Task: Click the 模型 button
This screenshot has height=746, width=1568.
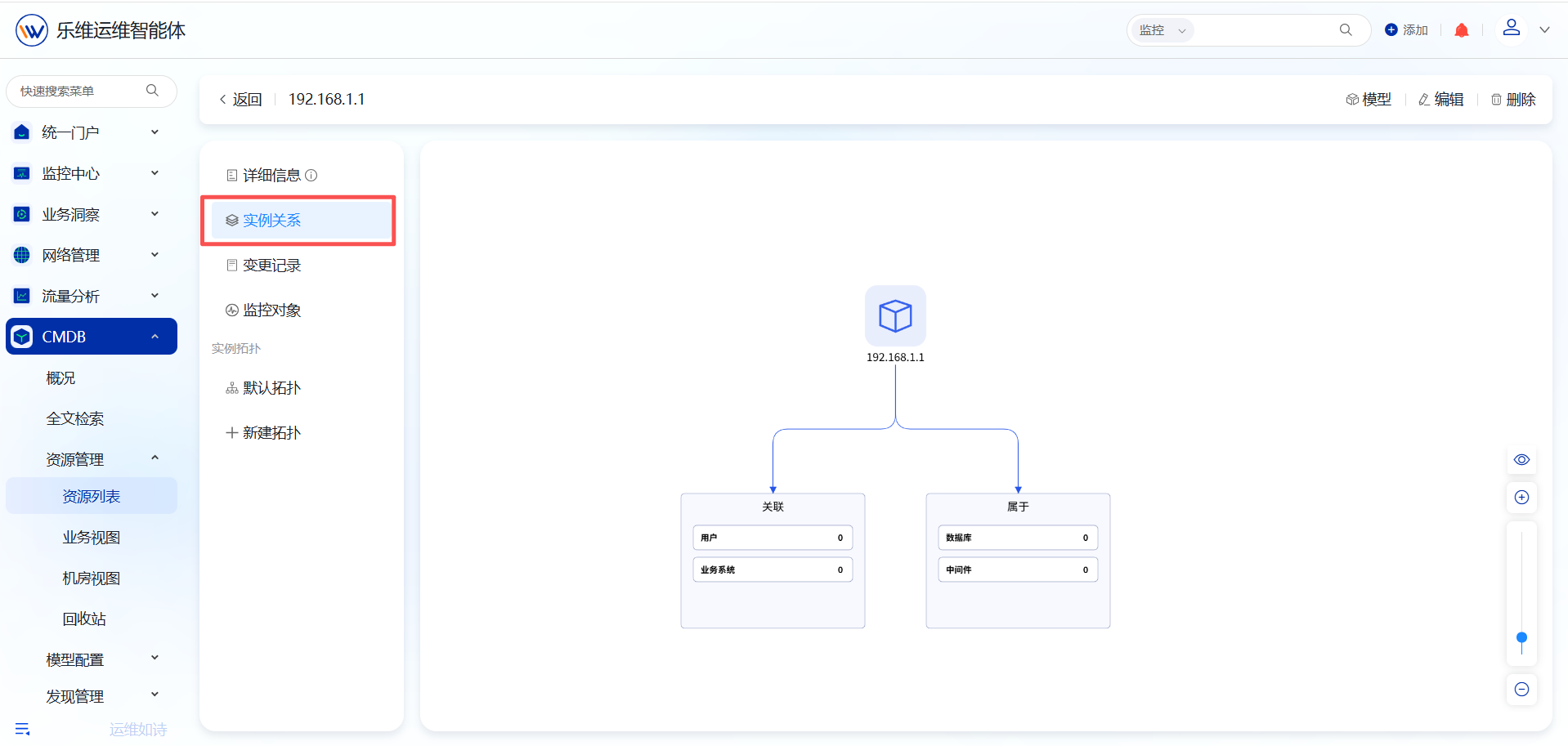Action: pos(1369,99)
